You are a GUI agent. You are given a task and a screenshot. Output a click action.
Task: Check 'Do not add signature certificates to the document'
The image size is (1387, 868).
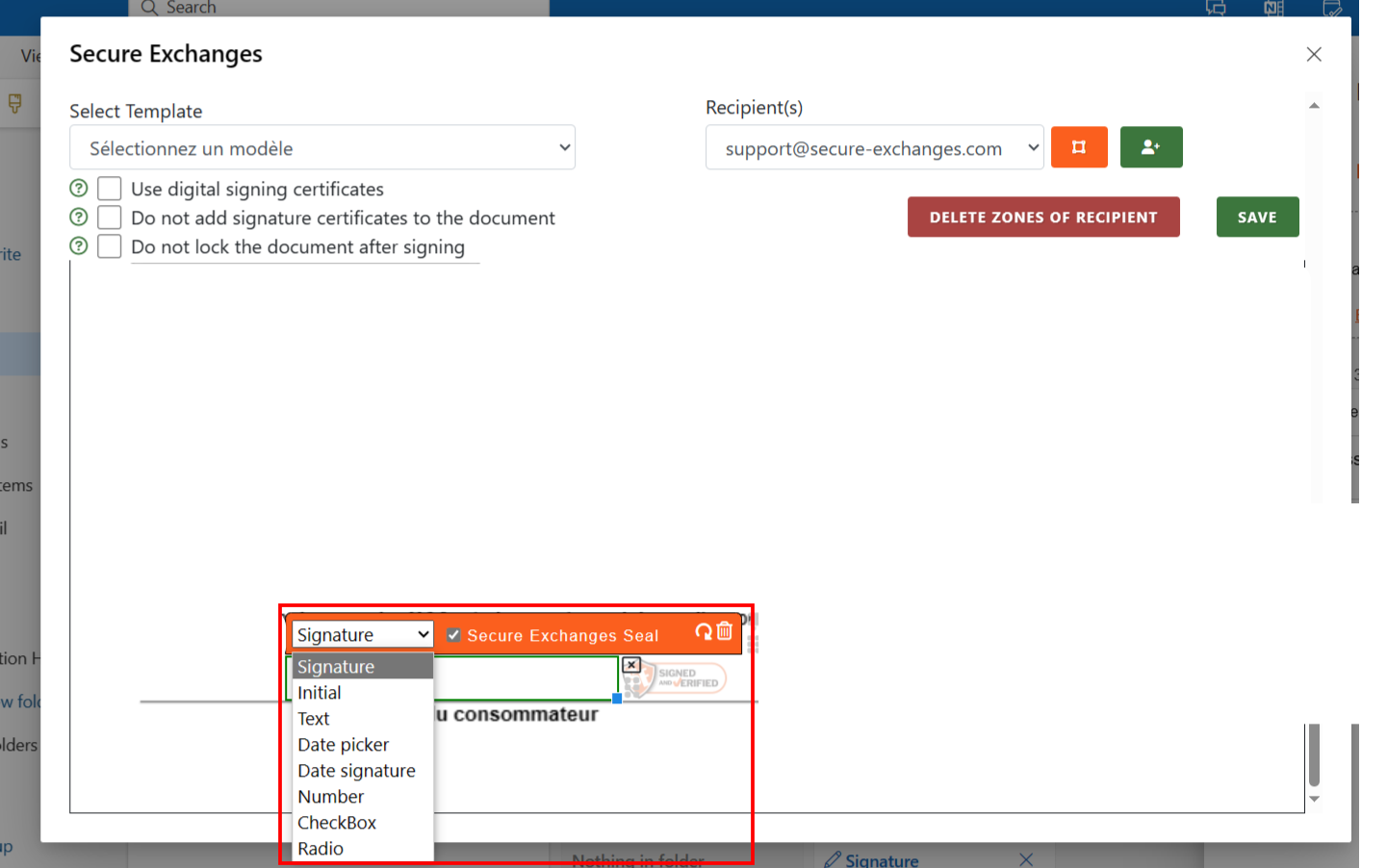pyautogui.click(x=110, y=217)
